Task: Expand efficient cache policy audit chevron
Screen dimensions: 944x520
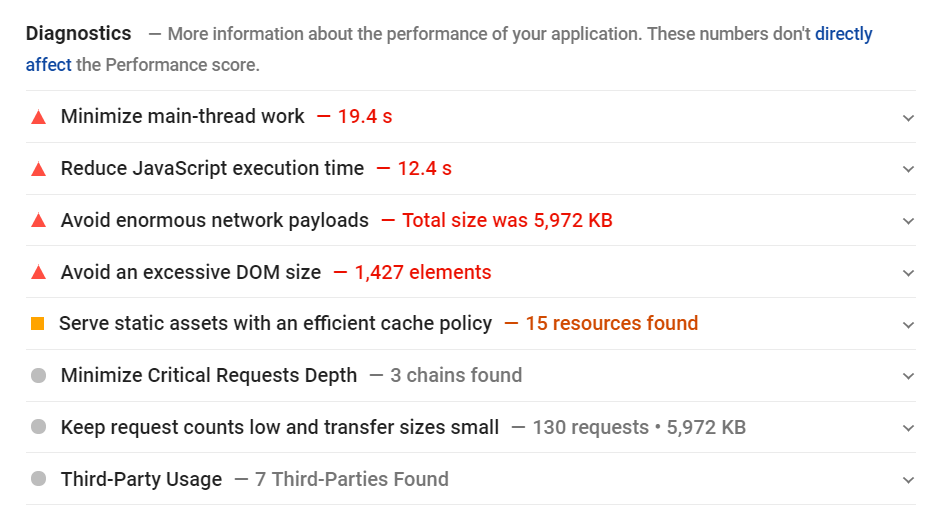Action: 908,325
